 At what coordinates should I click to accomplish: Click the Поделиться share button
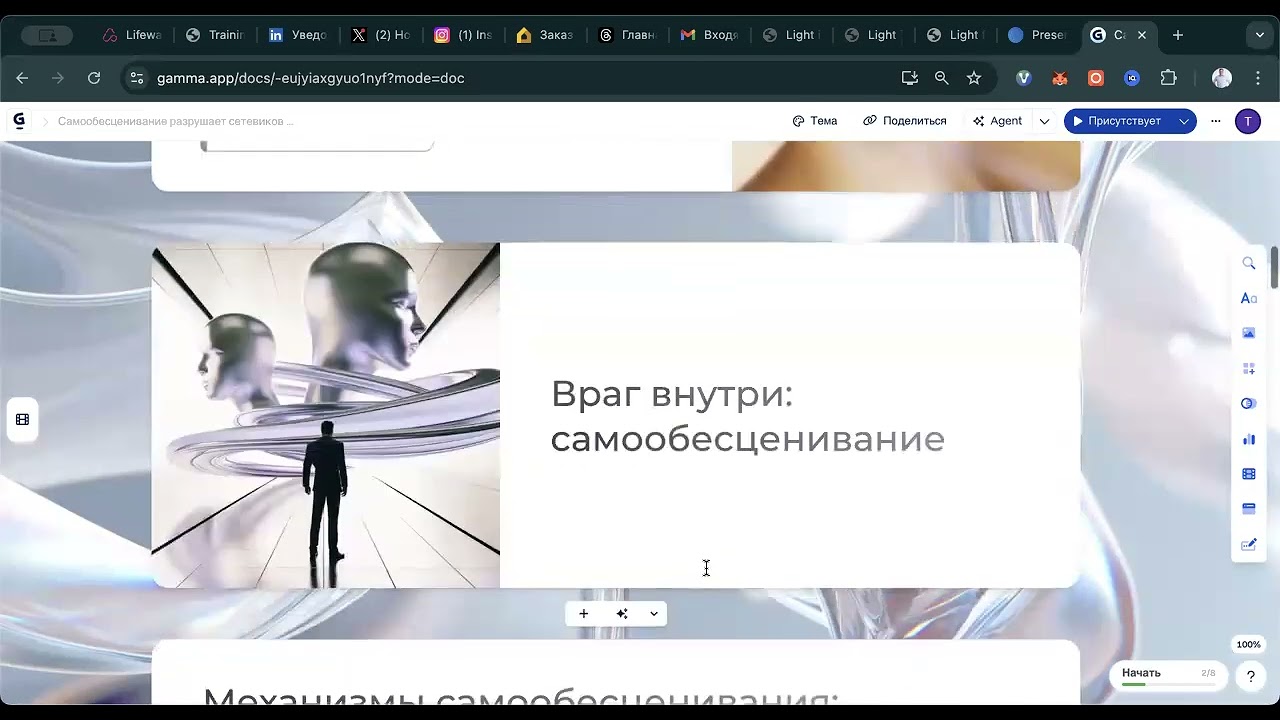[x=905, y=121]
